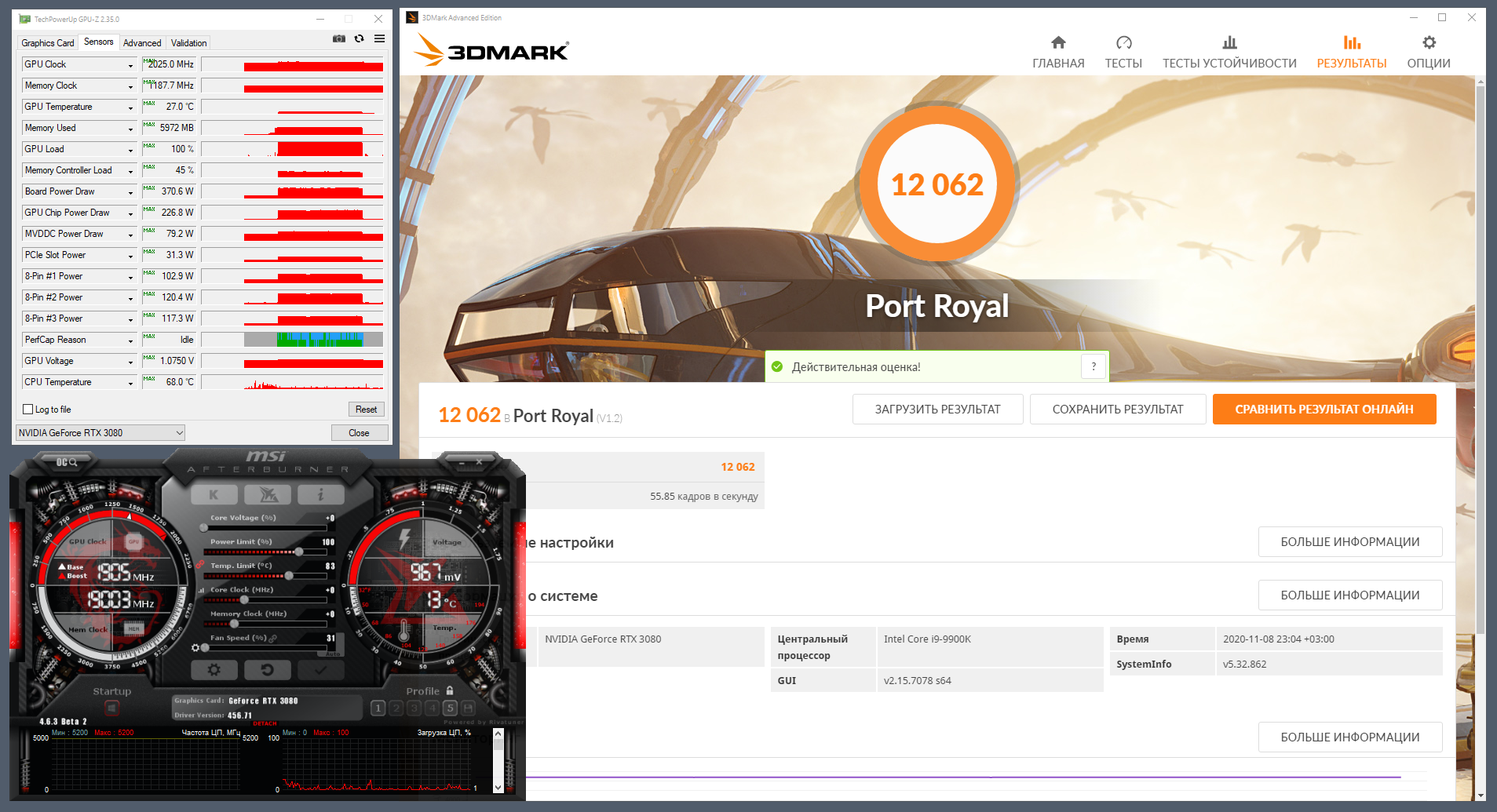The height and width of the screenshot is (812, 1497).
Task: Switch to the Graphics Card tab
Action: point(48,43)
